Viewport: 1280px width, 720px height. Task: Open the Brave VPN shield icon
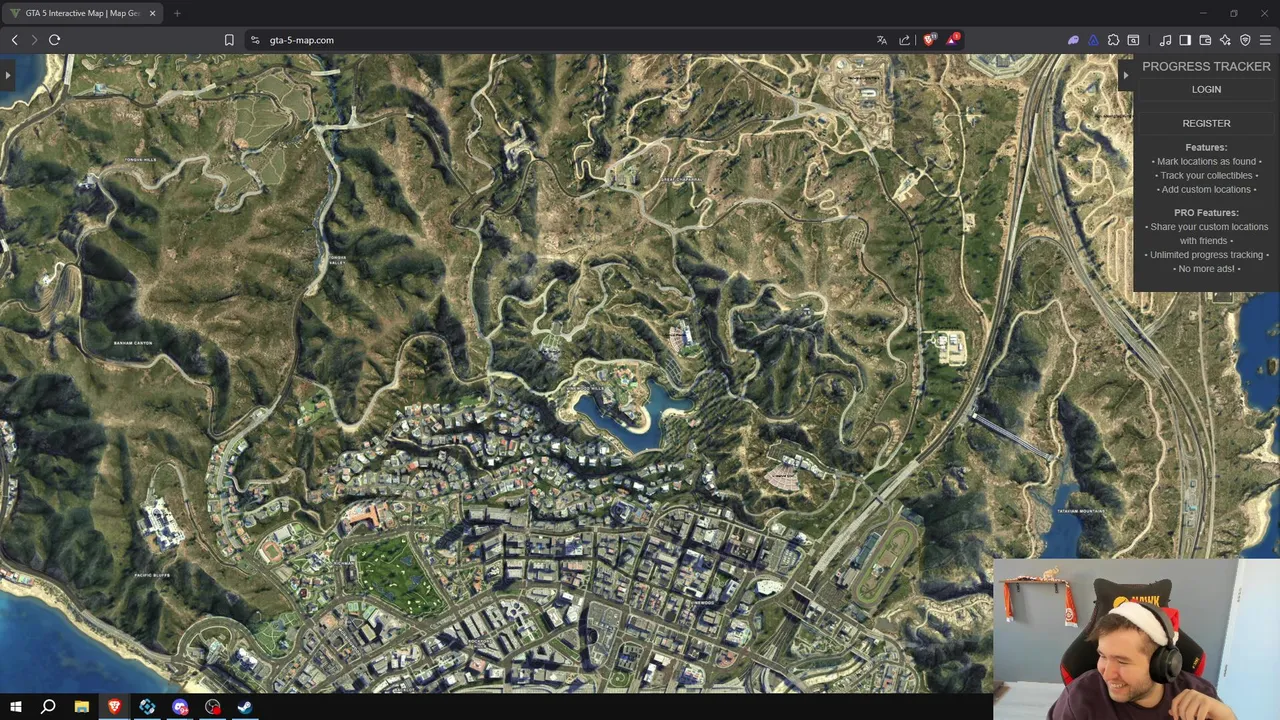click(x=1245, y=40)
